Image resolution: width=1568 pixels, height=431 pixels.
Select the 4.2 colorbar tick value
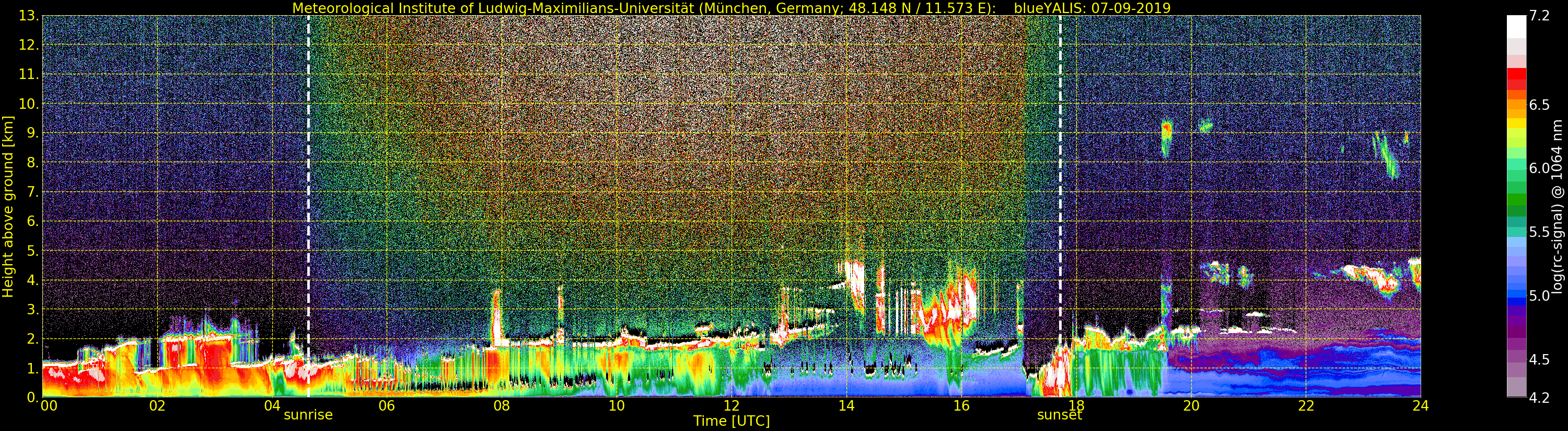point(1539,398)
